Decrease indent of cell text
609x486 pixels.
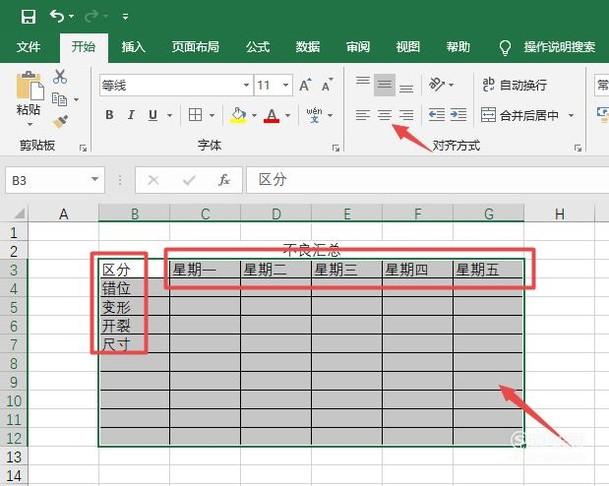point(437,115)
